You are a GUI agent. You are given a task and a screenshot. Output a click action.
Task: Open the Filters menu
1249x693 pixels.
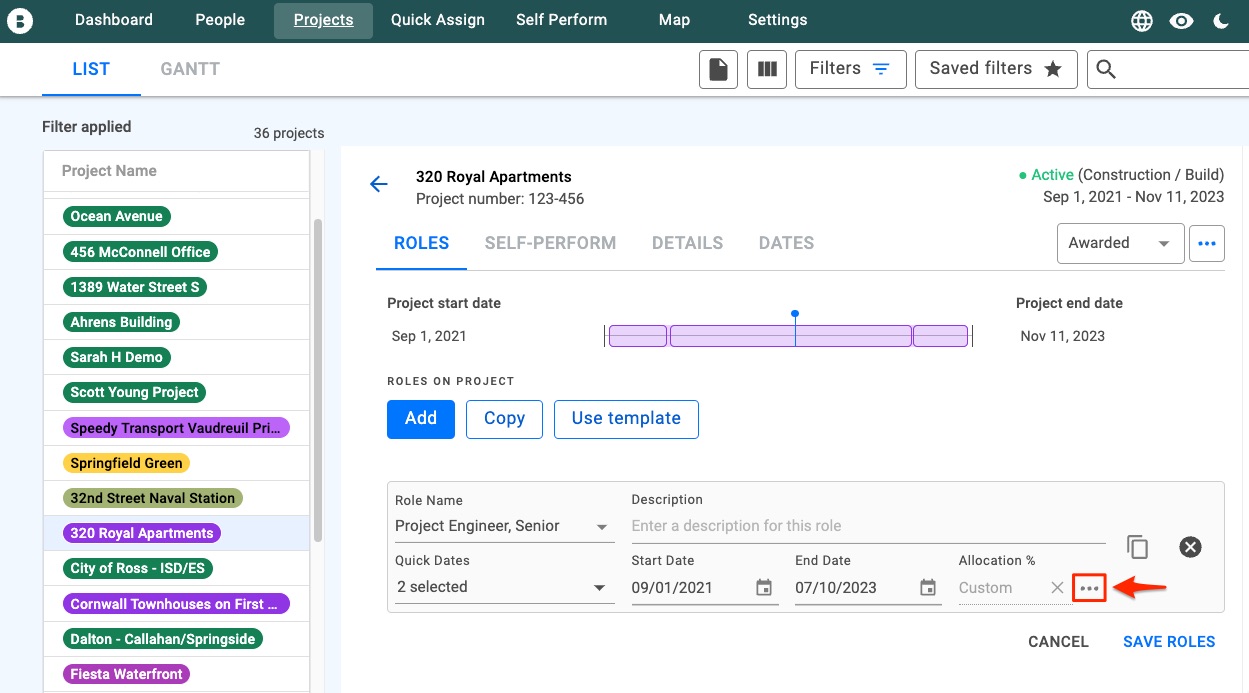click(851, 69)
